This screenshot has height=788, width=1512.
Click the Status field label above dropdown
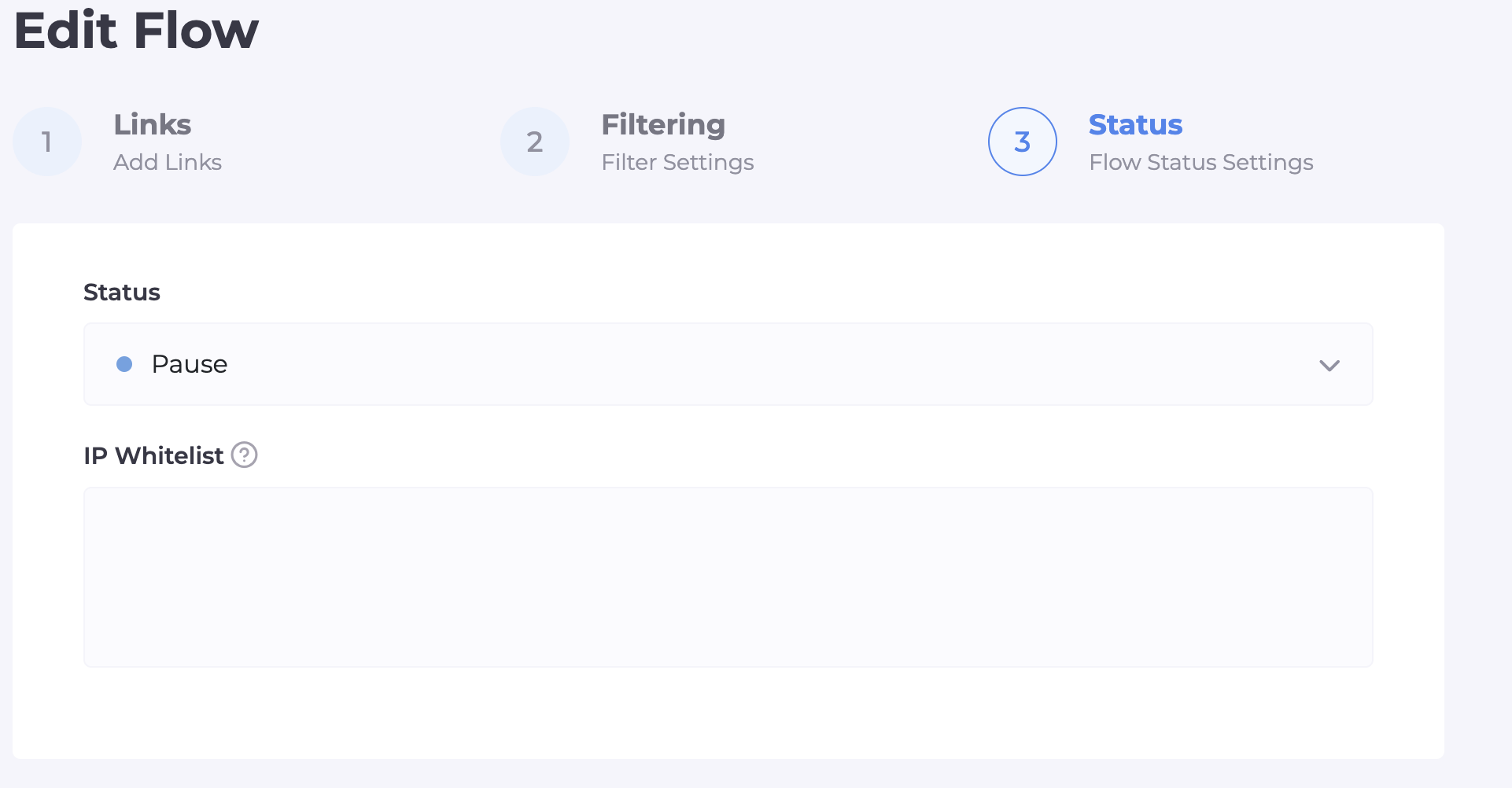(122, 292)
